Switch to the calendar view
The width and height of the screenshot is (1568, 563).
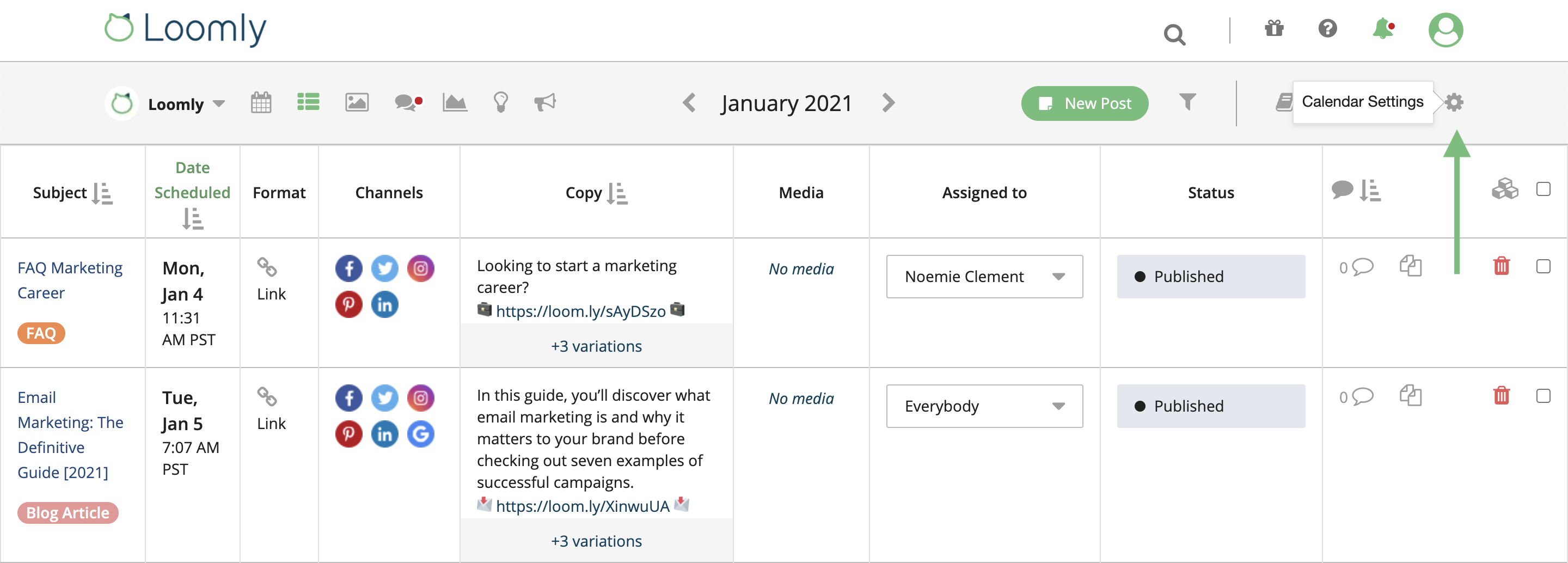pos(261,103)
